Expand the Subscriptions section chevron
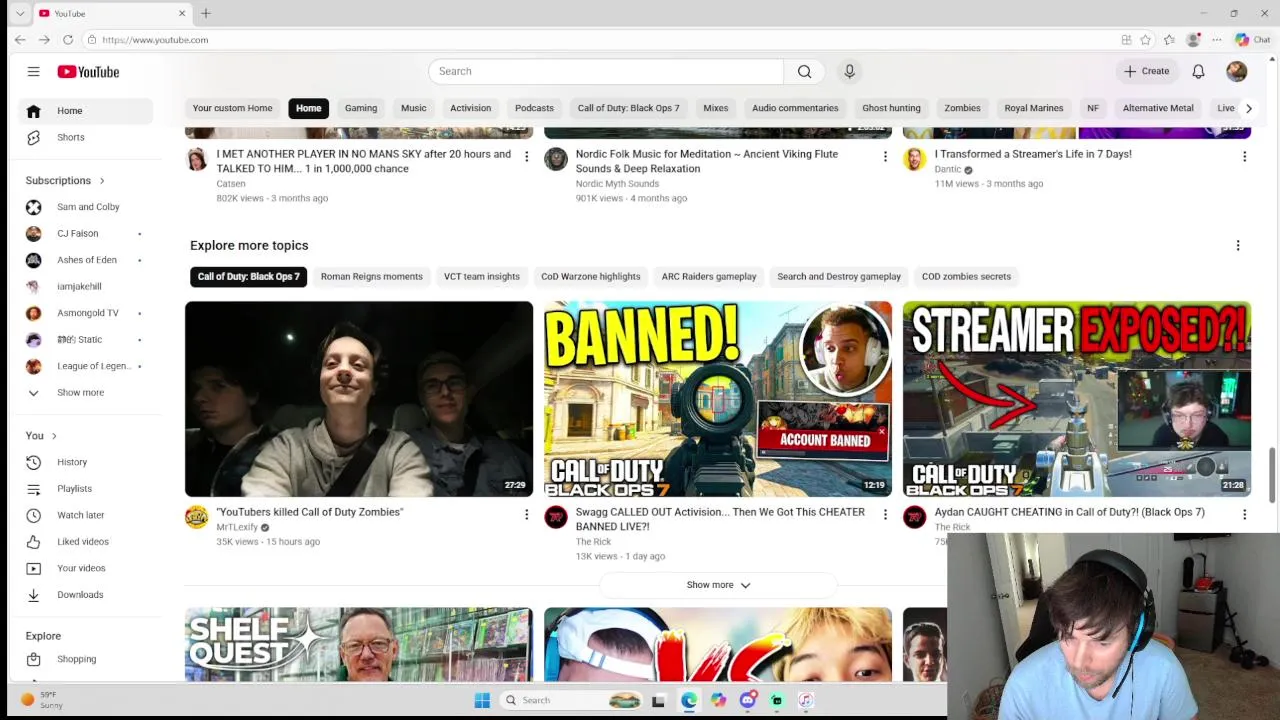Viewport: 1280px width, 720px height. [x=101, y=181]
